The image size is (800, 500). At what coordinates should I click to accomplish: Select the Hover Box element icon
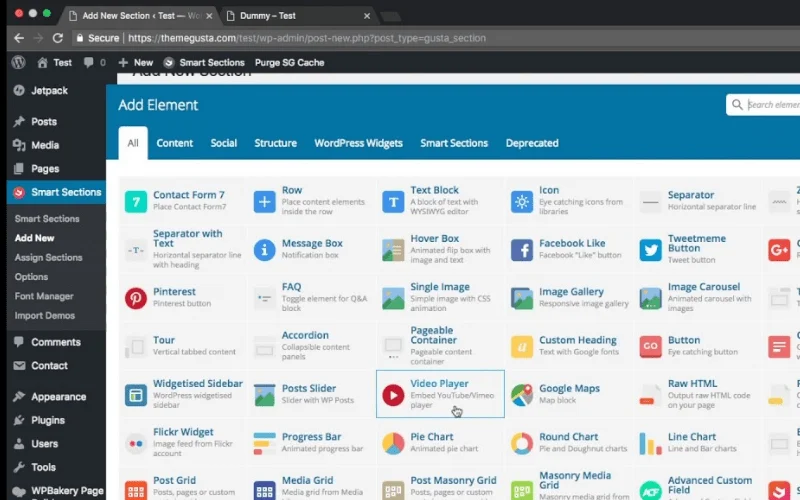(393, 250)
